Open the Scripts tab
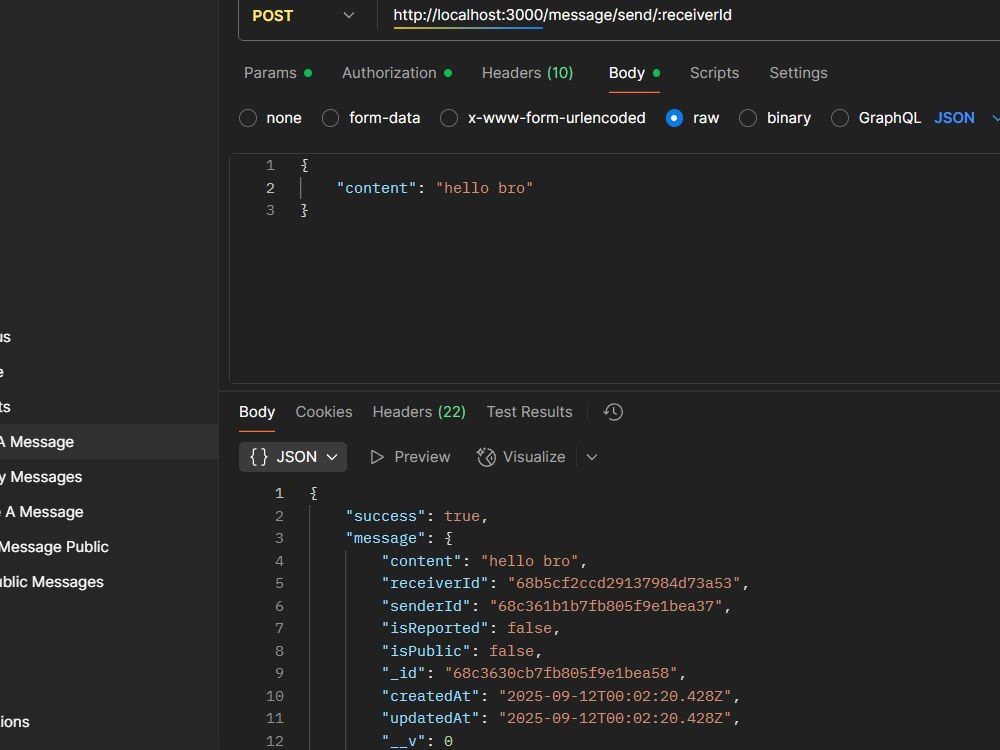The height and width of the screenshot is (750, 1000). pyautogui.click(x=714, y=73)
